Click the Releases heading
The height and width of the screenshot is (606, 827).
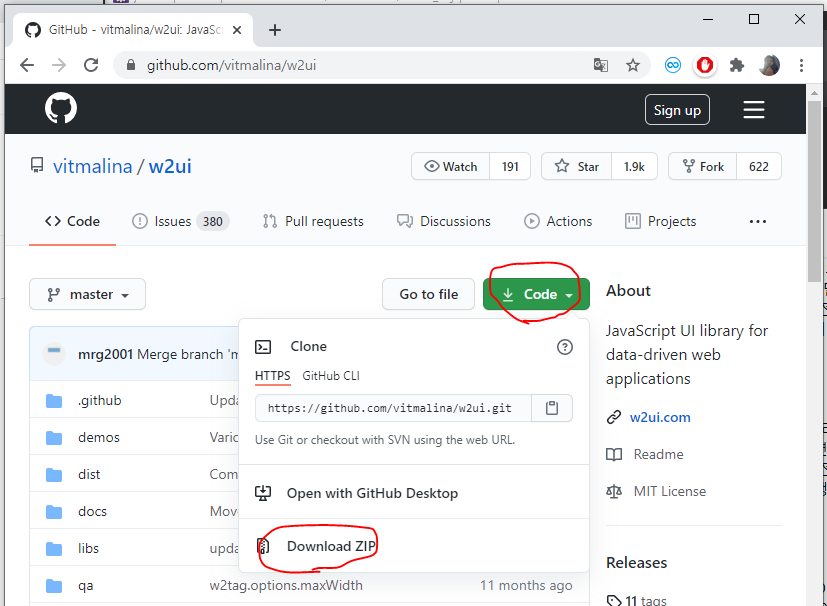(x=636, y=562)
